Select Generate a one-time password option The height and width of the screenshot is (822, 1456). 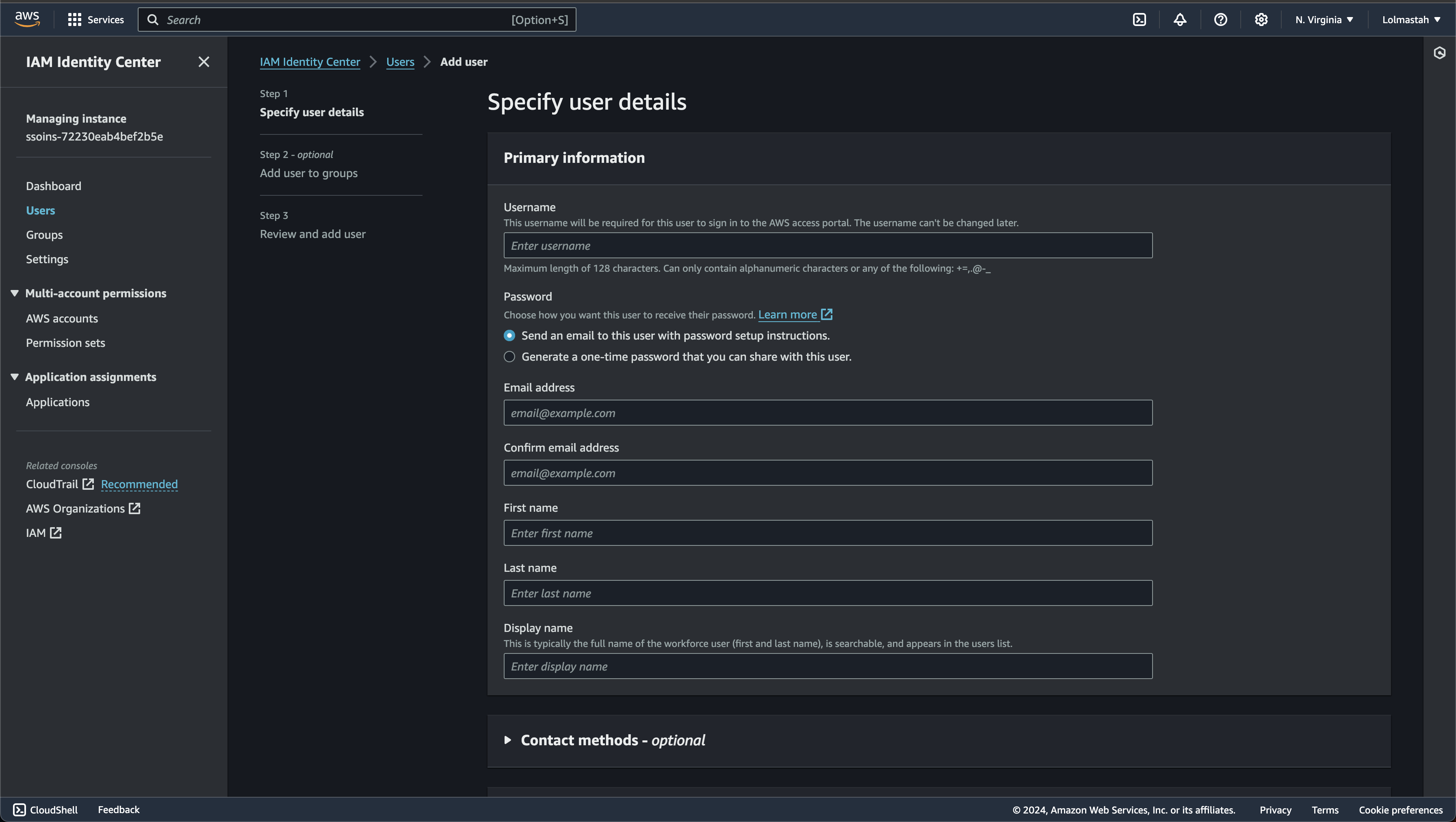point(509,357)
